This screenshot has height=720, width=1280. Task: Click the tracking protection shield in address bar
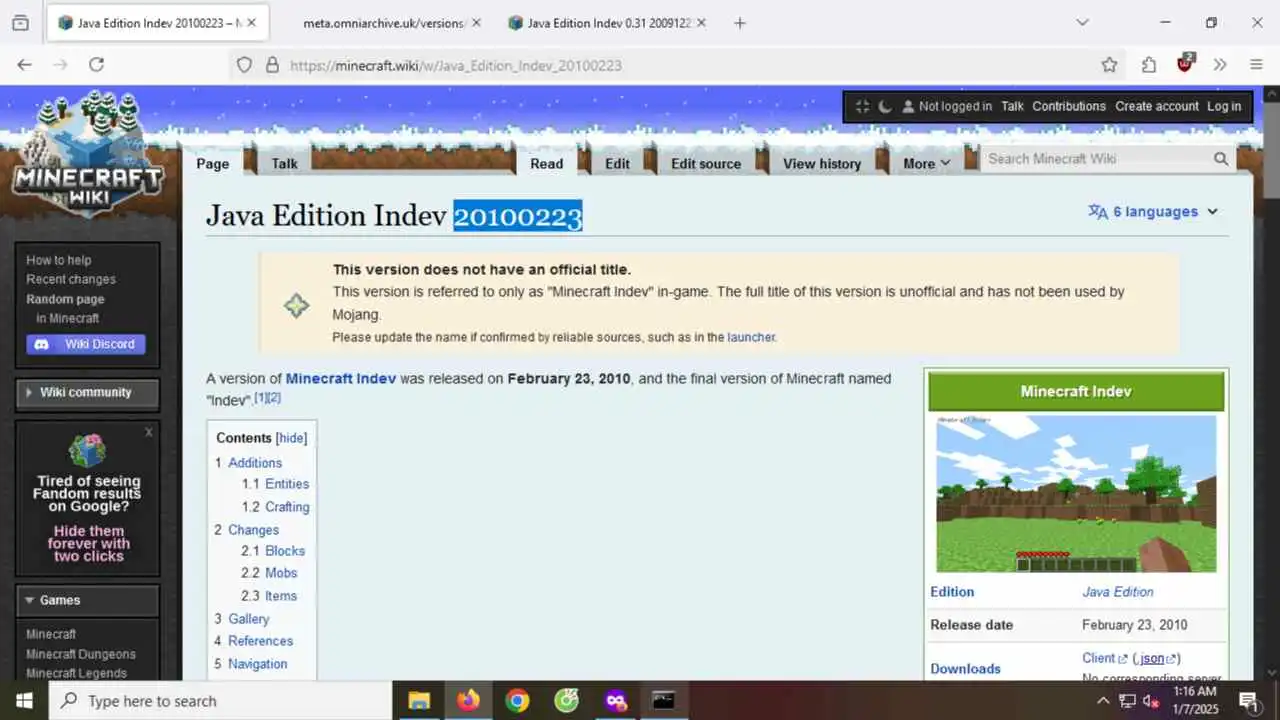244,65
